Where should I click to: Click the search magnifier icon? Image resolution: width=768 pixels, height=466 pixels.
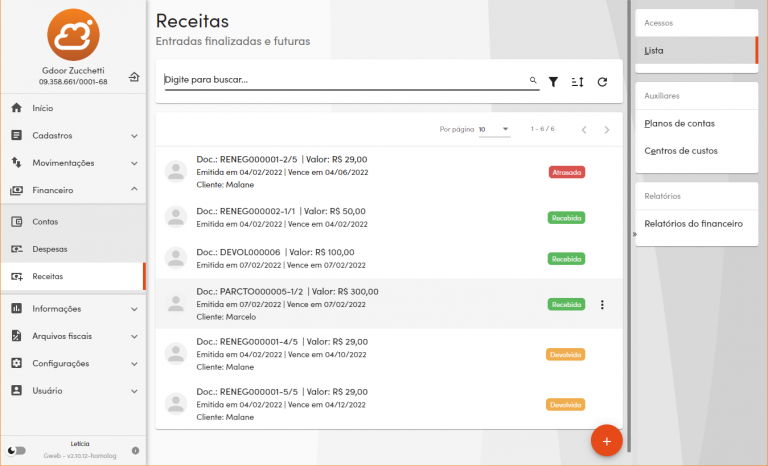533,80
